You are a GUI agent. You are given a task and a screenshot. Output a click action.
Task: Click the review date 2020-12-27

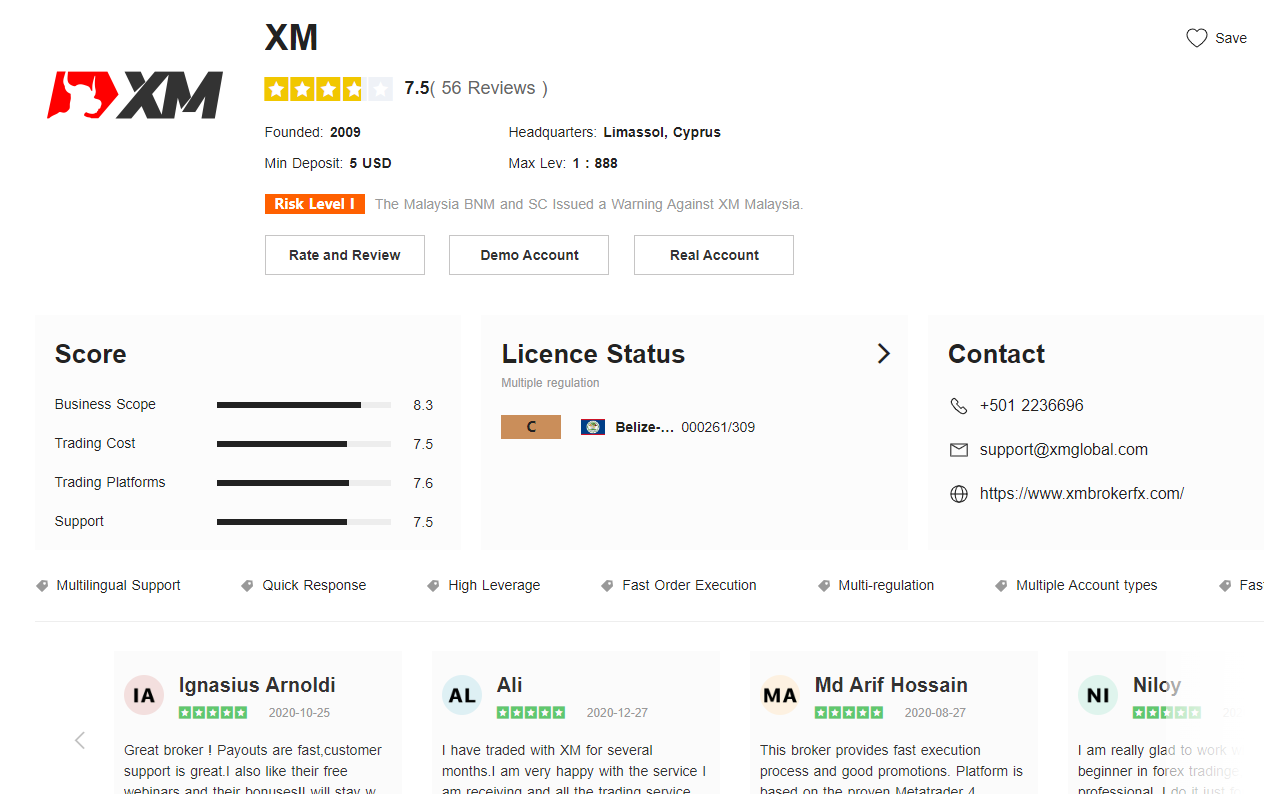tap(617, 713)
